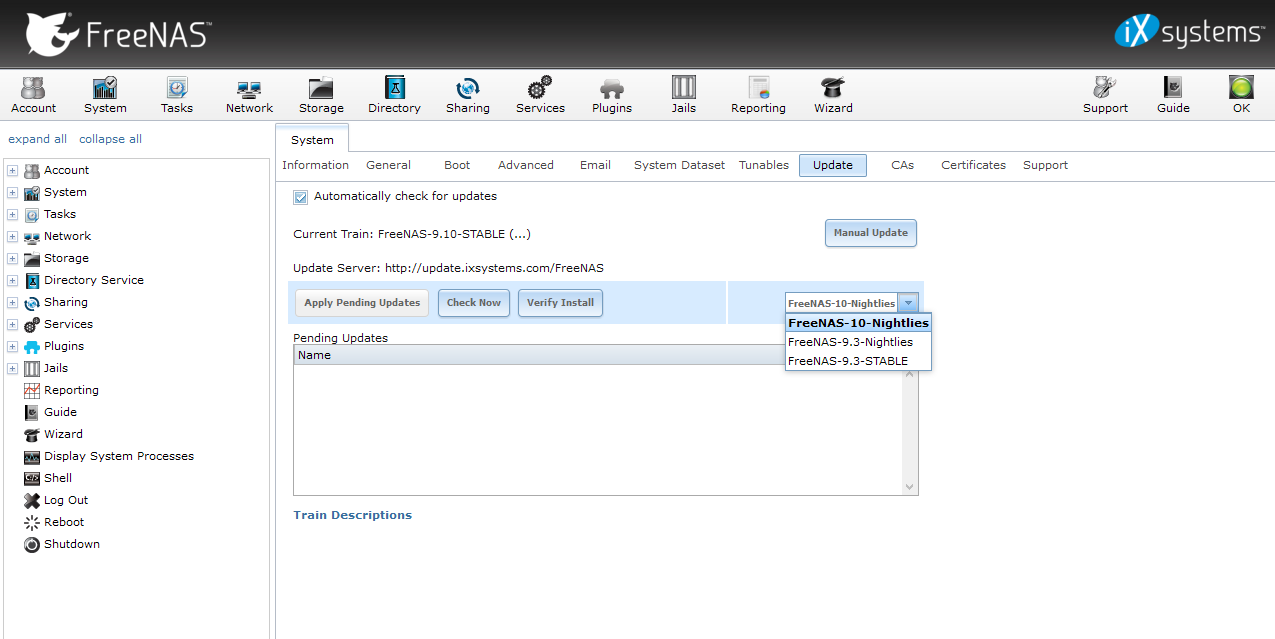Open Reporting in the sidebar tree
Image resolution: width=1275 pixels, height=639 pixels.
click(x=71, y=390)
